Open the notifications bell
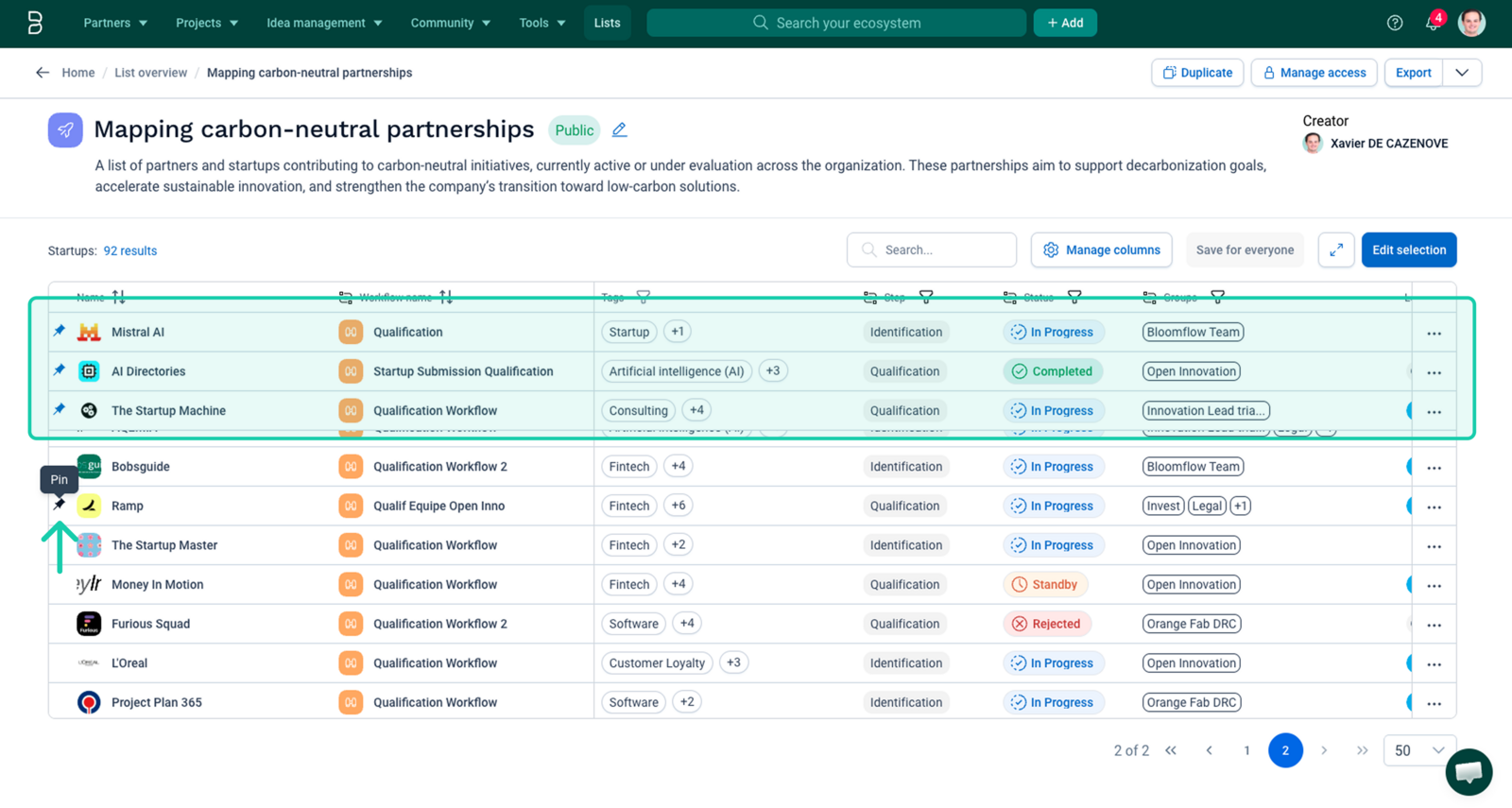 [1433, 23]
